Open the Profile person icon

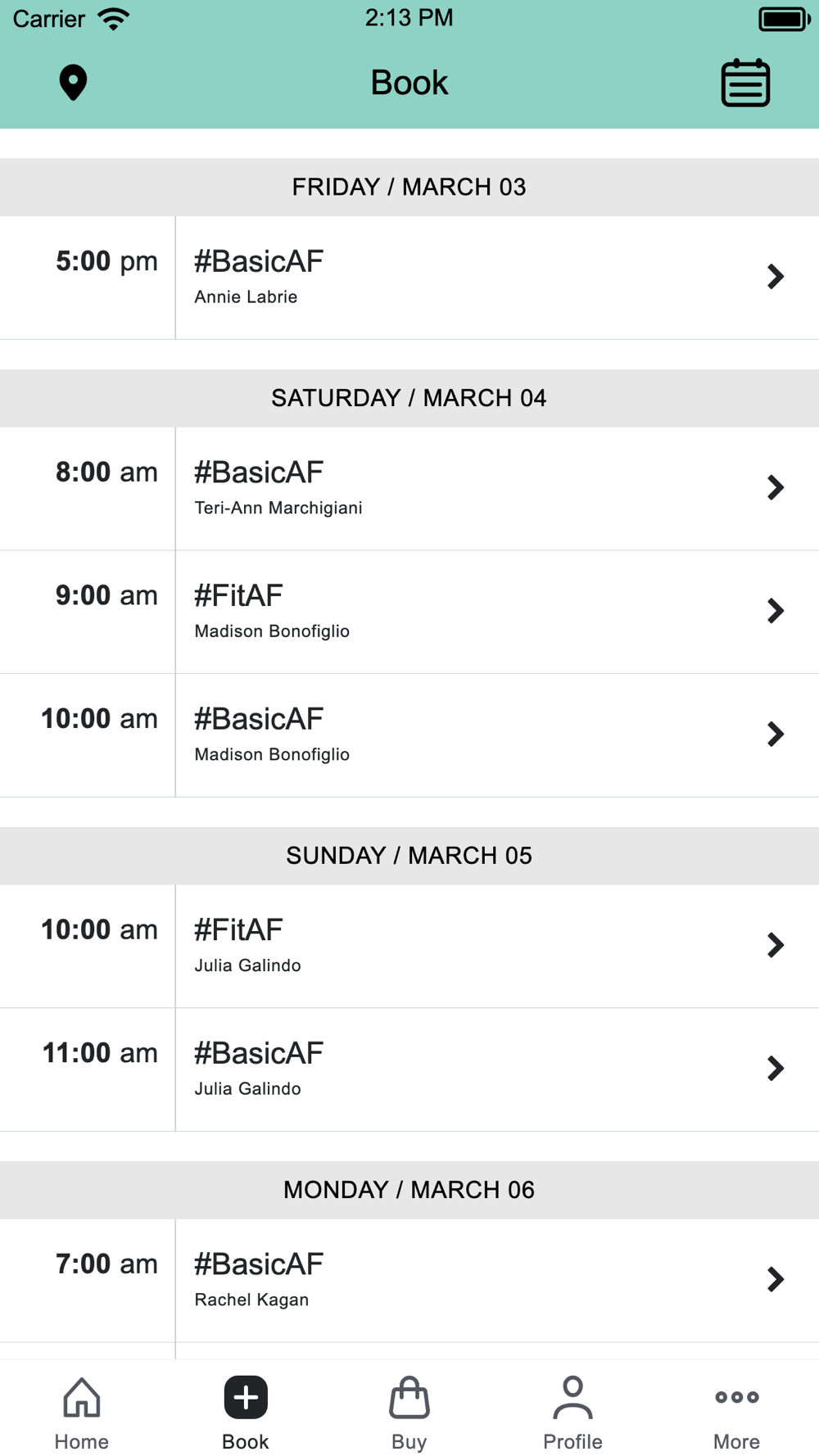pos(572,1397)
